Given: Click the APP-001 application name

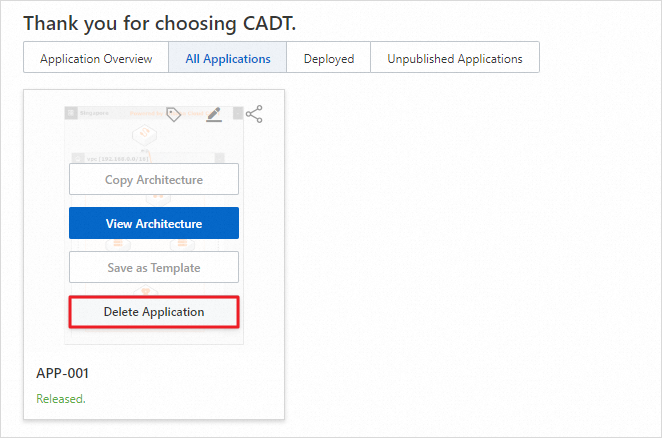Looking at the screenshot, I should click(x=62, y=373).
